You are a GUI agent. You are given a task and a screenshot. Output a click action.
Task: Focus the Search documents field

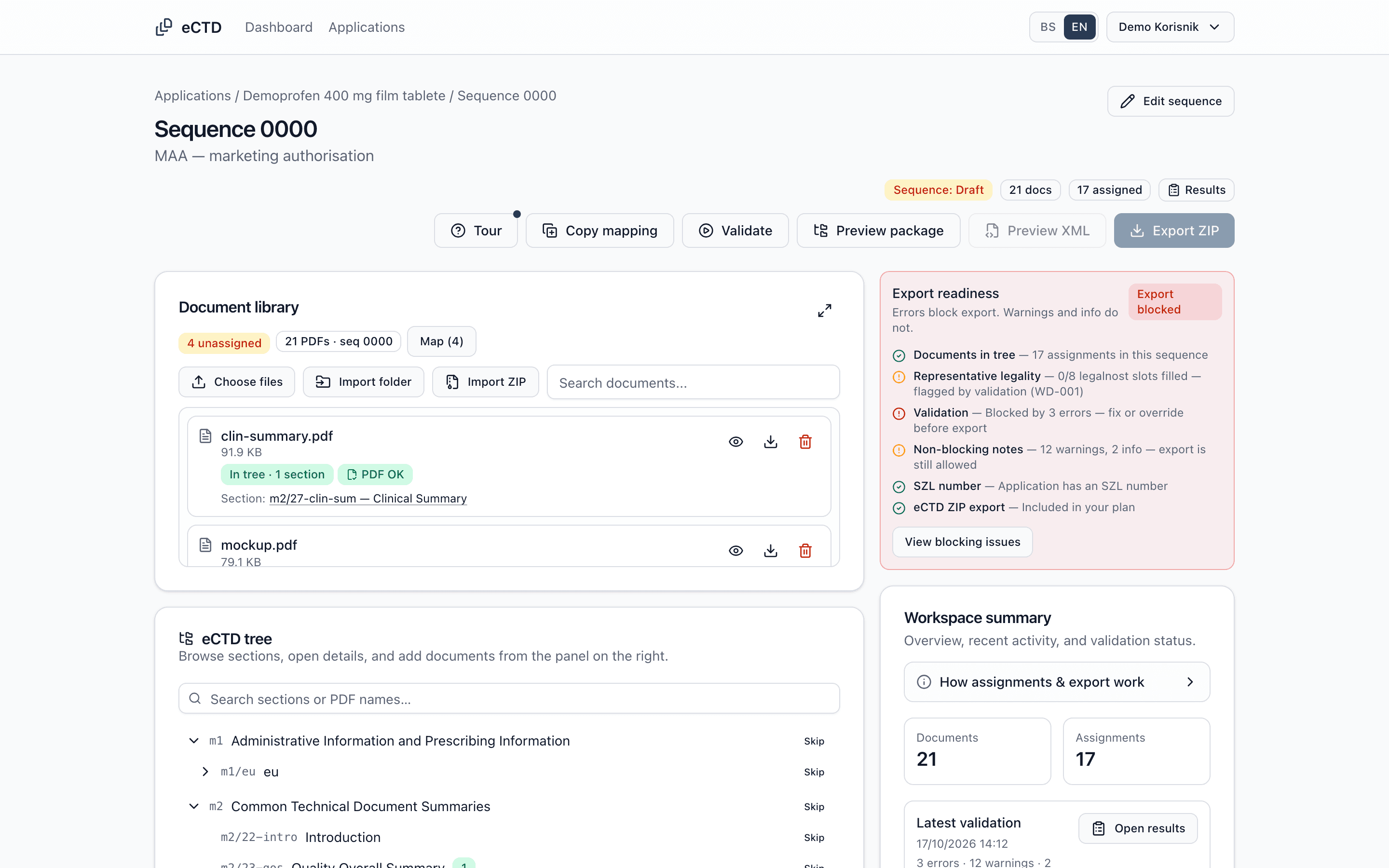(x=694, y=382)
